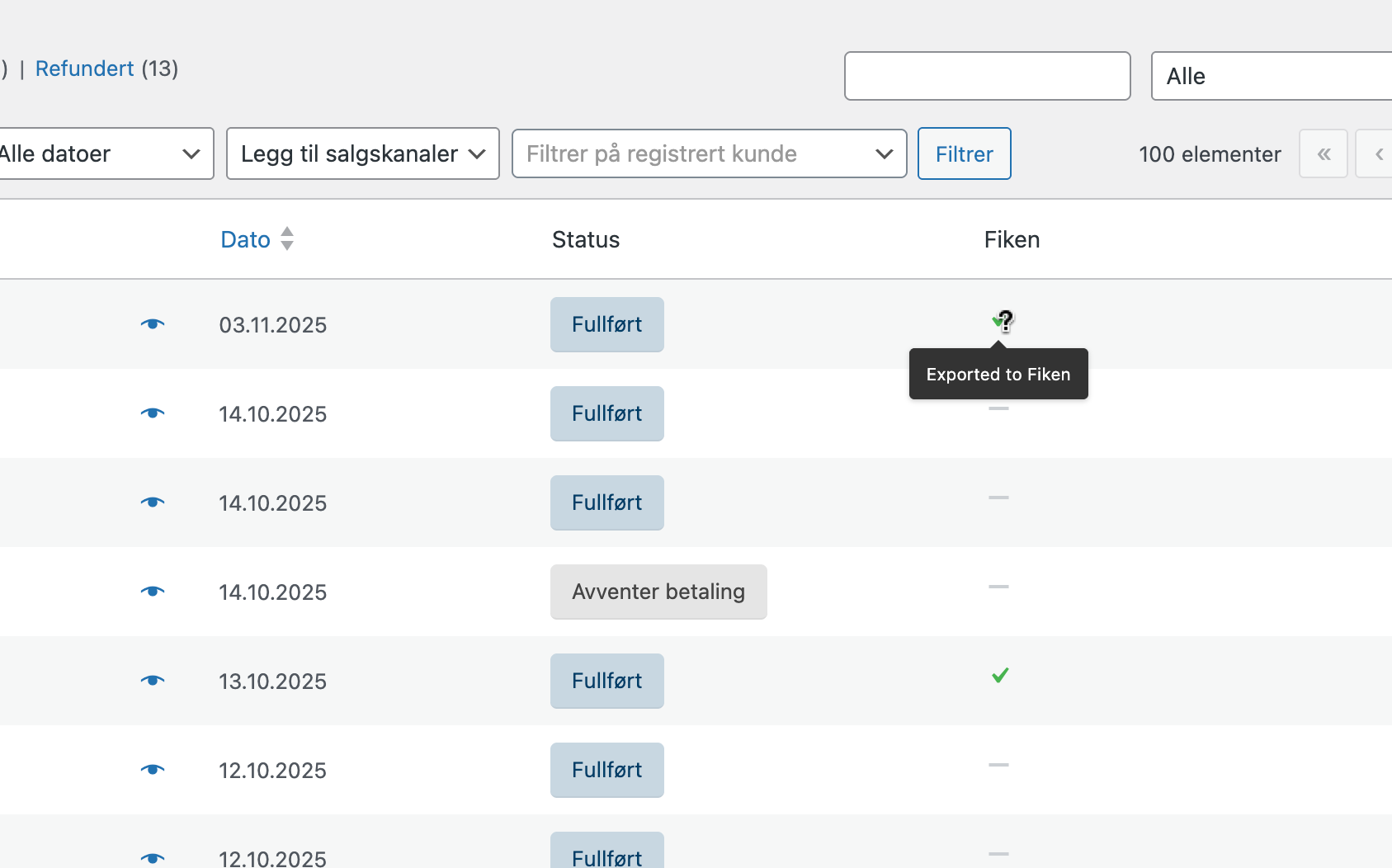1392x868 pixels.
Task: Preview the 03.11.2025 order via eye icon
Action: 153,324
